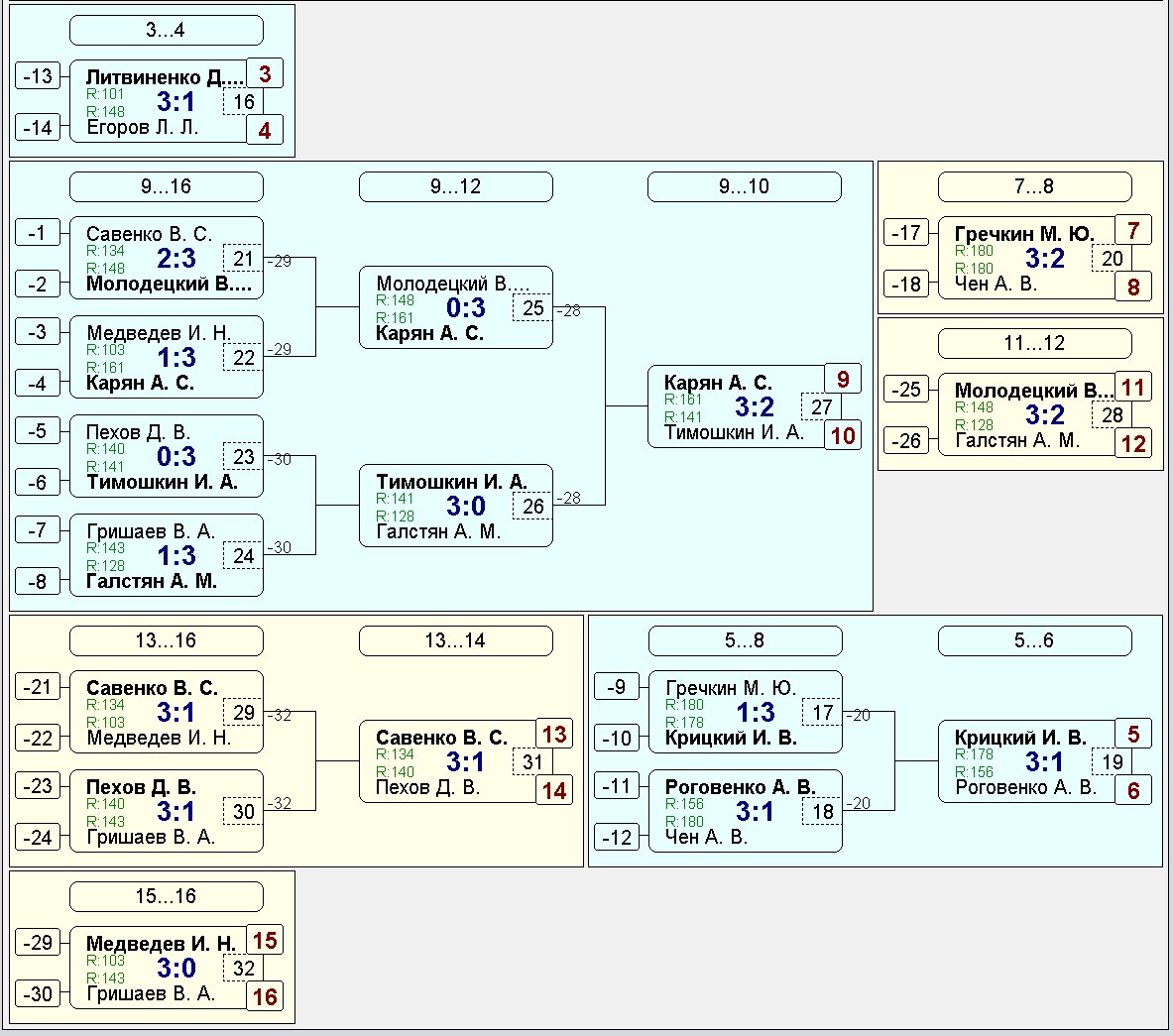Select the 9...10 round header
1173x1036 pixels.
click(x=745, y=186)
